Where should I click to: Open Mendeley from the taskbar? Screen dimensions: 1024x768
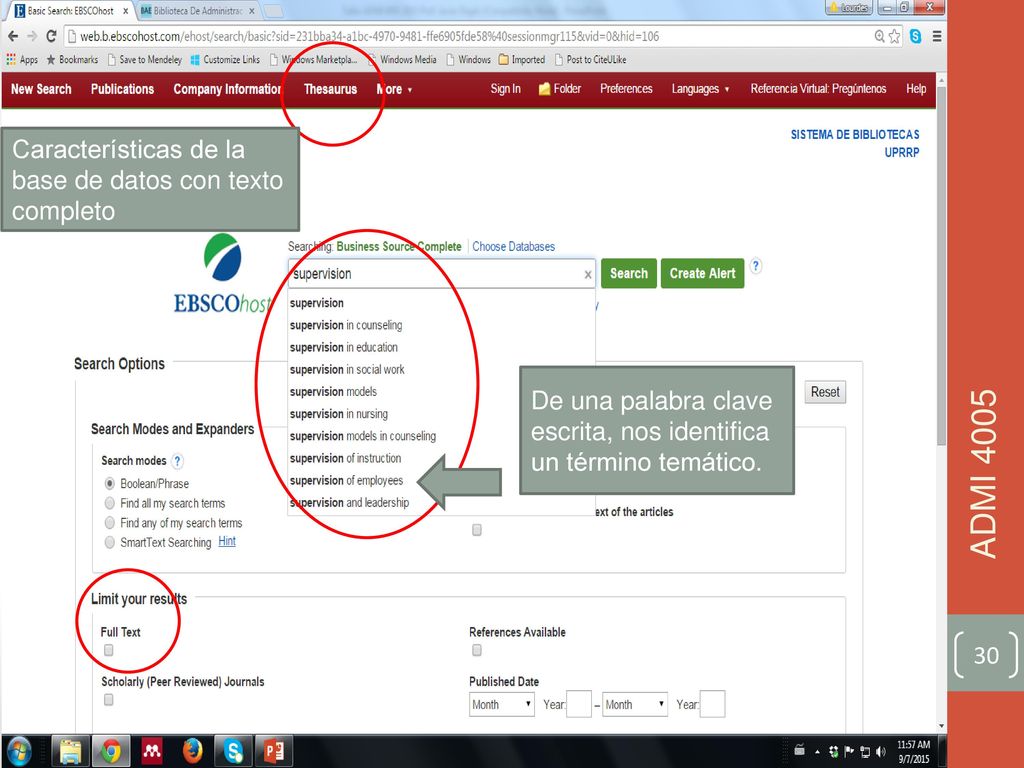pyautogui.click(x=152, y=751)
